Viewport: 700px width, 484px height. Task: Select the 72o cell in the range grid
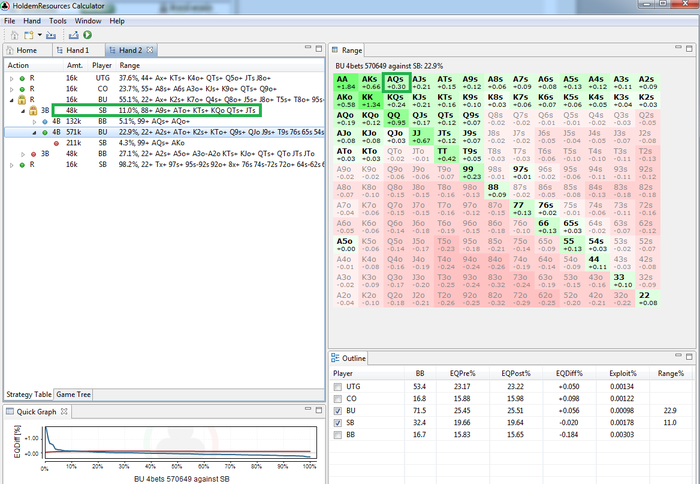pos(520,299)
